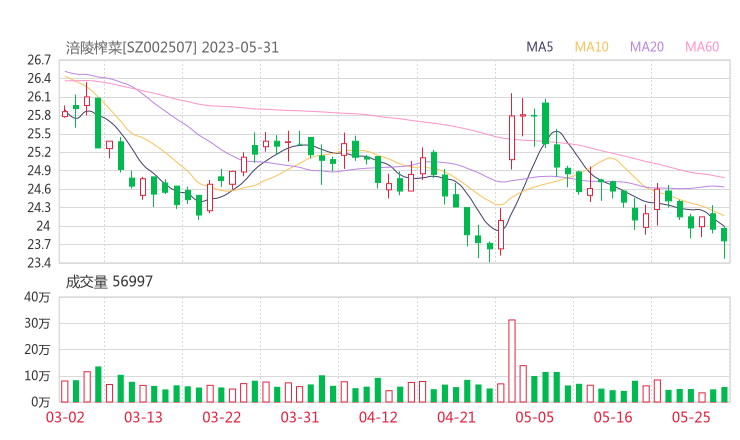Click the 03-22 date axis label

222,417
